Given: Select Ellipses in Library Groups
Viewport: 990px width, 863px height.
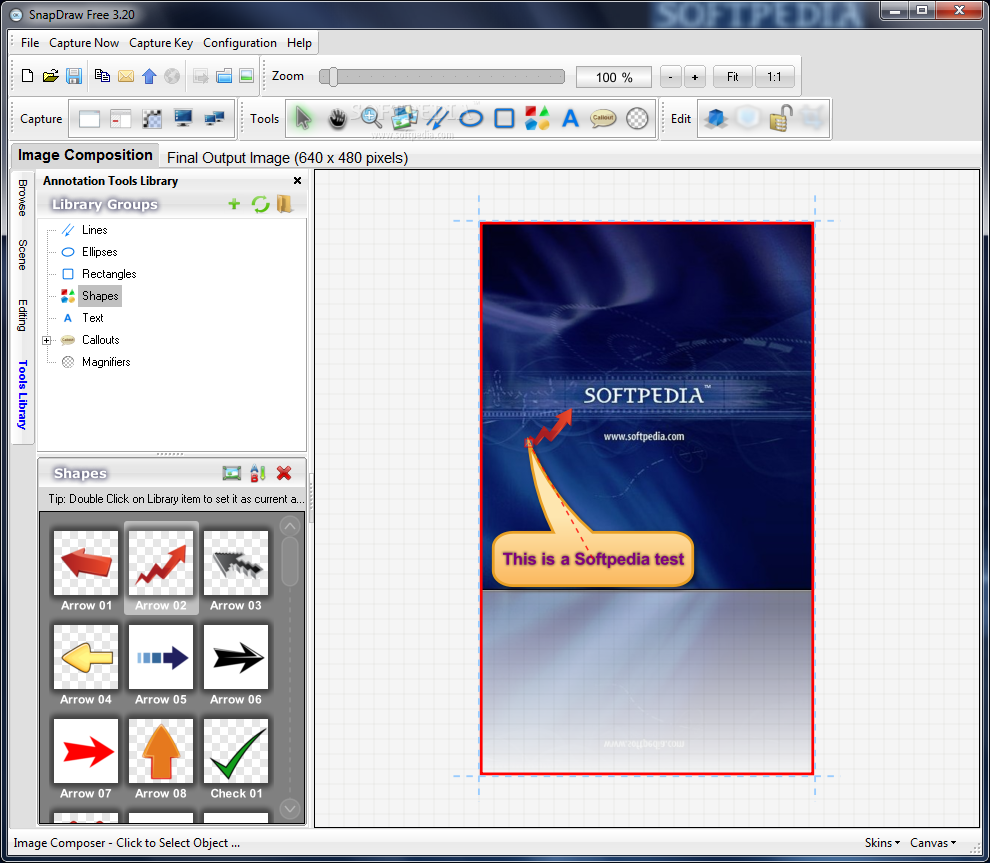Looking at the screenshot, I should click(99, 252).
